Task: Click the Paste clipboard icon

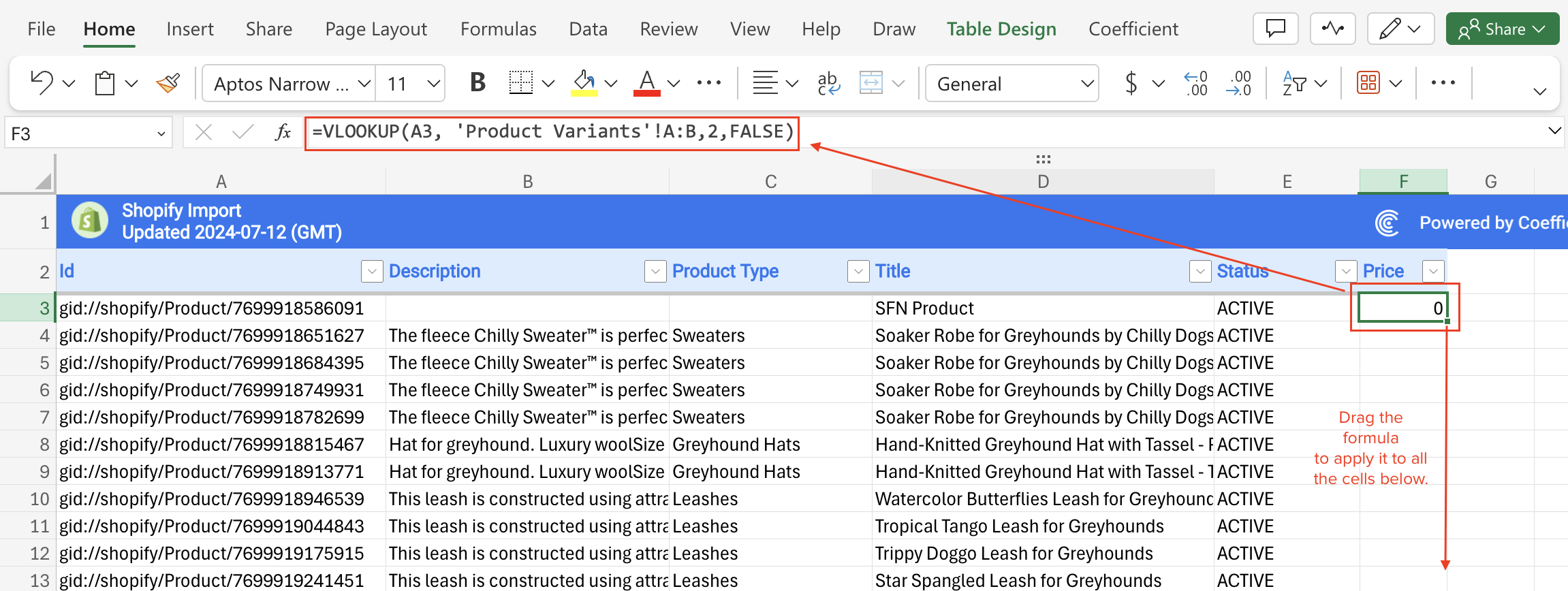Action: click(x=104, y=83)
